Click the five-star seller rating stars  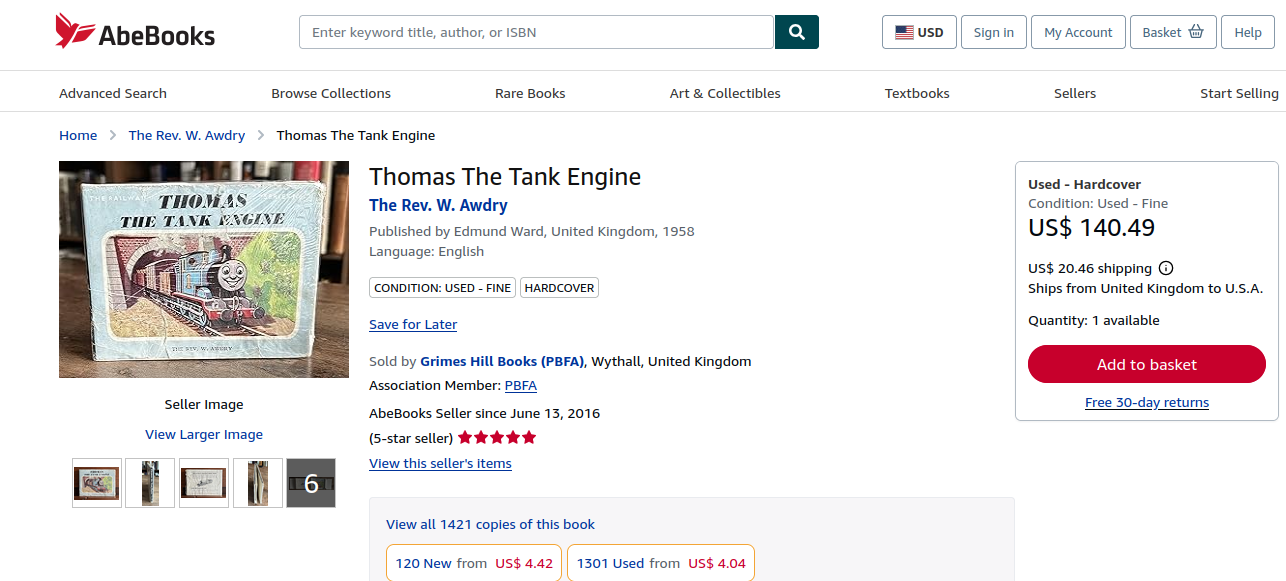coord(497,438)
